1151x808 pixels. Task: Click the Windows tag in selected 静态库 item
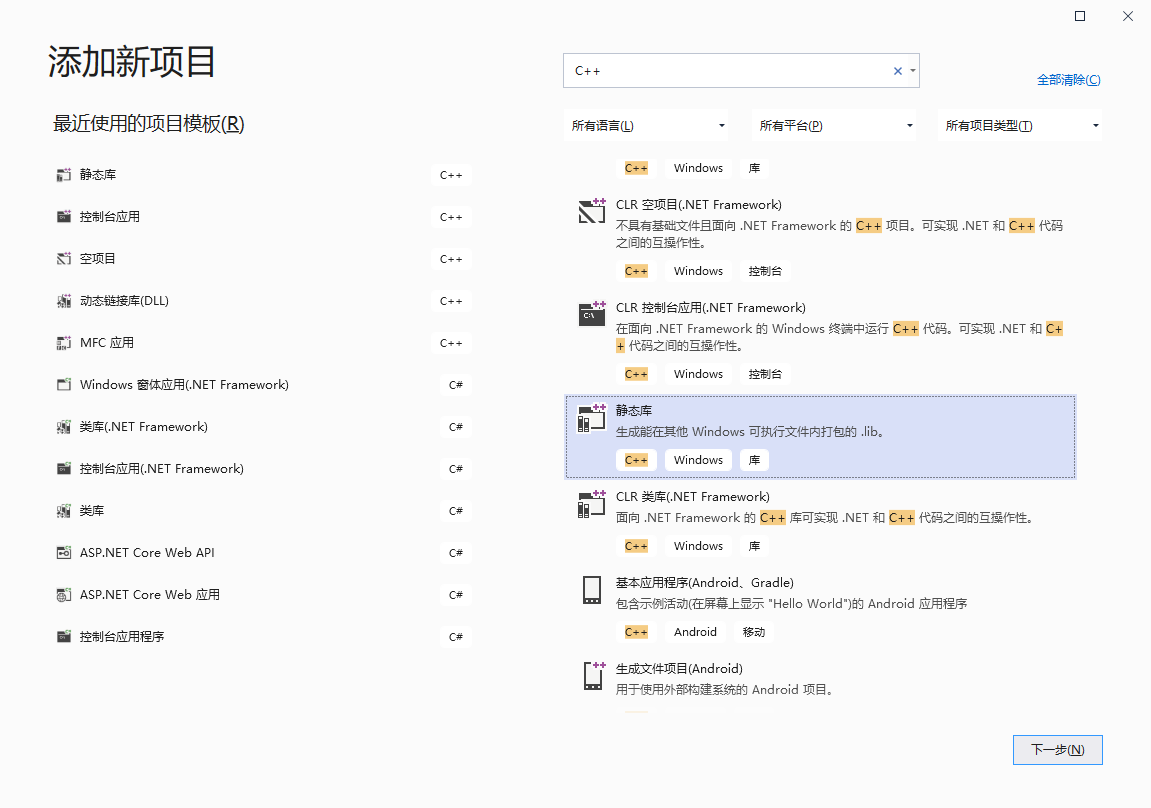(698, 460)
